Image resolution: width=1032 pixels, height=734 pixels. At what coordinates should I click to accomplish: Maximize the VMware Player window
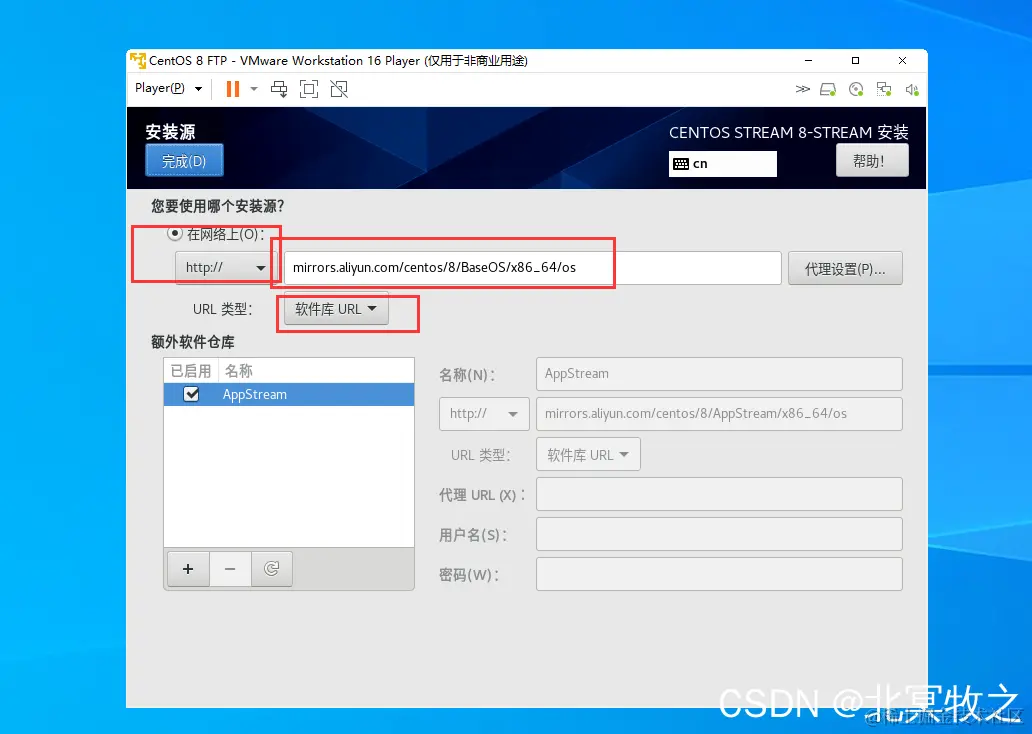point(856,61)
